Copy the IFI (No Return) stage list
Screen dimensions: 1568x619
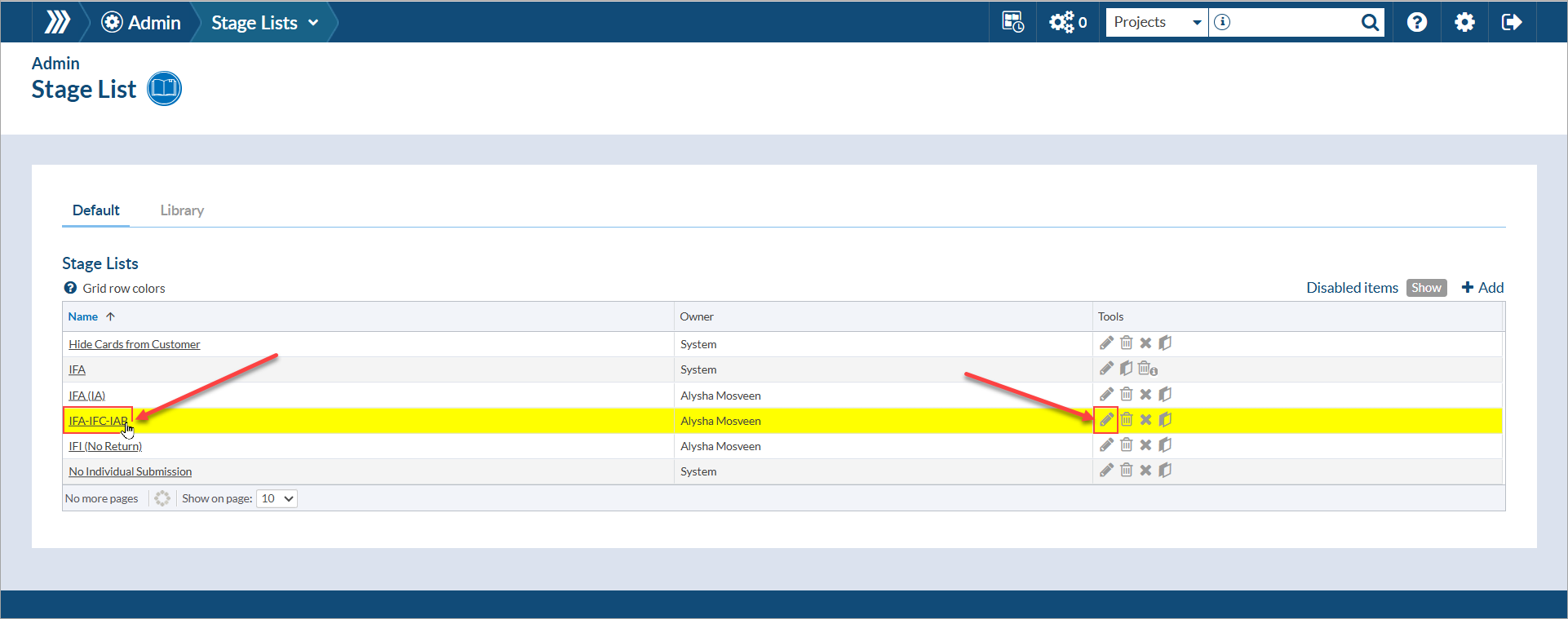[1165, 445]
